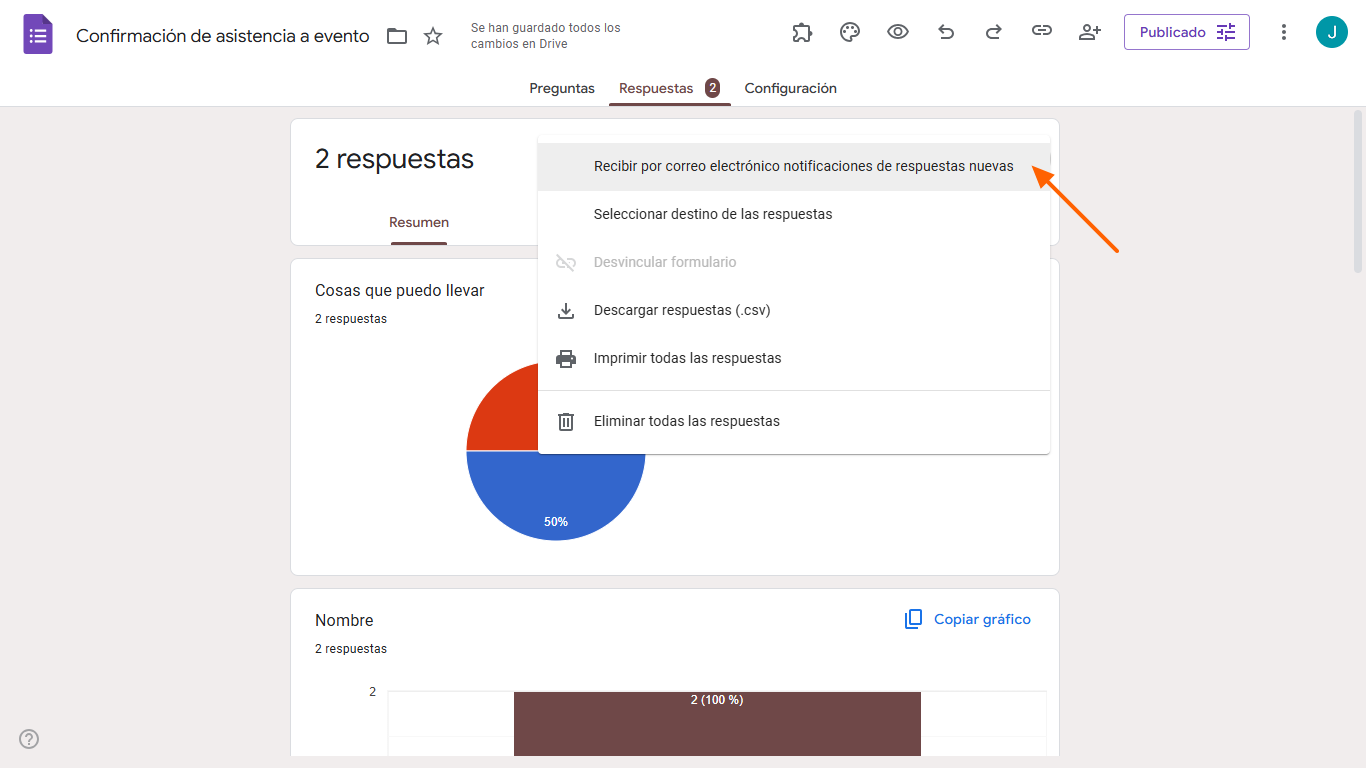Star the form next to its title
This screenshot has width=1366, height=768.
pyautogui.click(x=433, y=35)
